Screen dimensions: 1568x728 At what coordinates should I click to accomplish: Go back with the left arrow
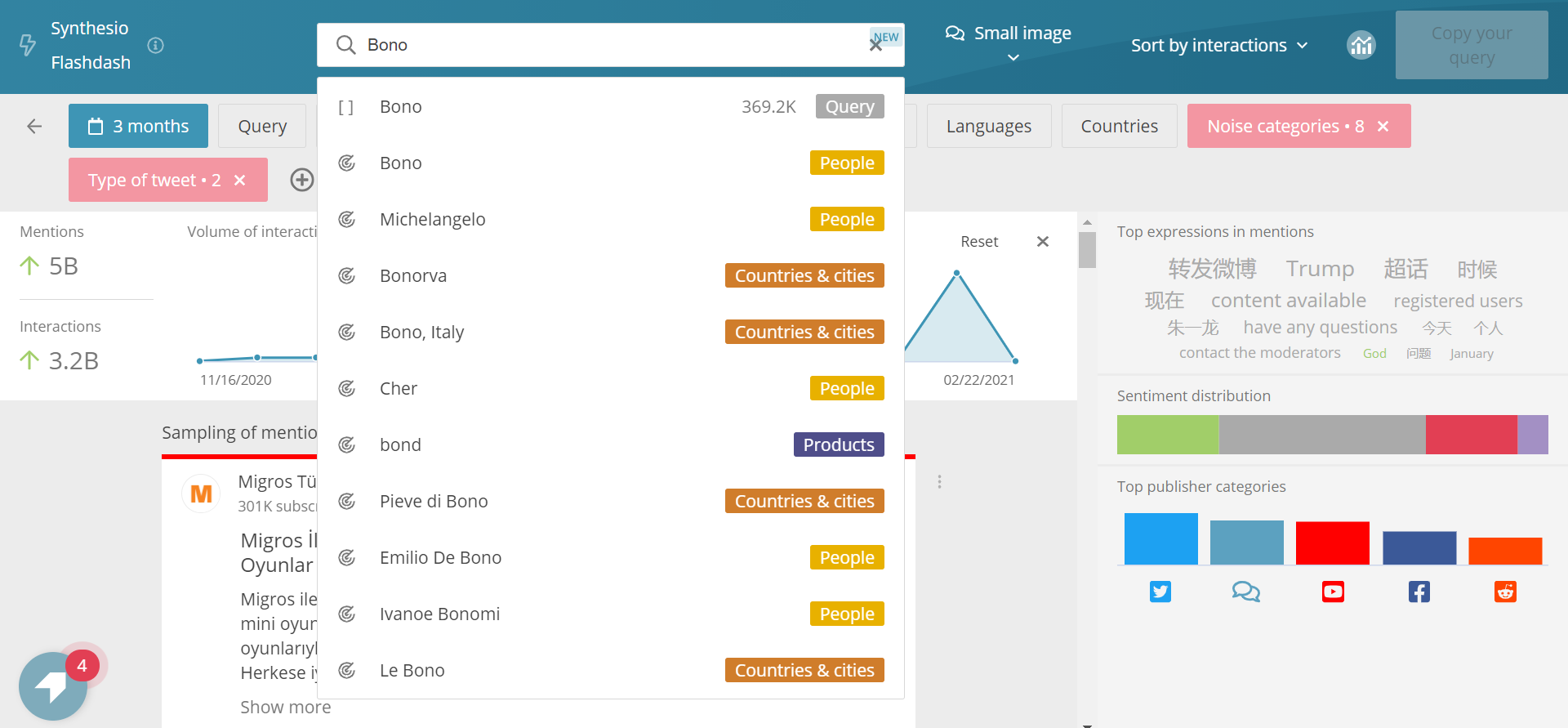(x=34, y=126)
